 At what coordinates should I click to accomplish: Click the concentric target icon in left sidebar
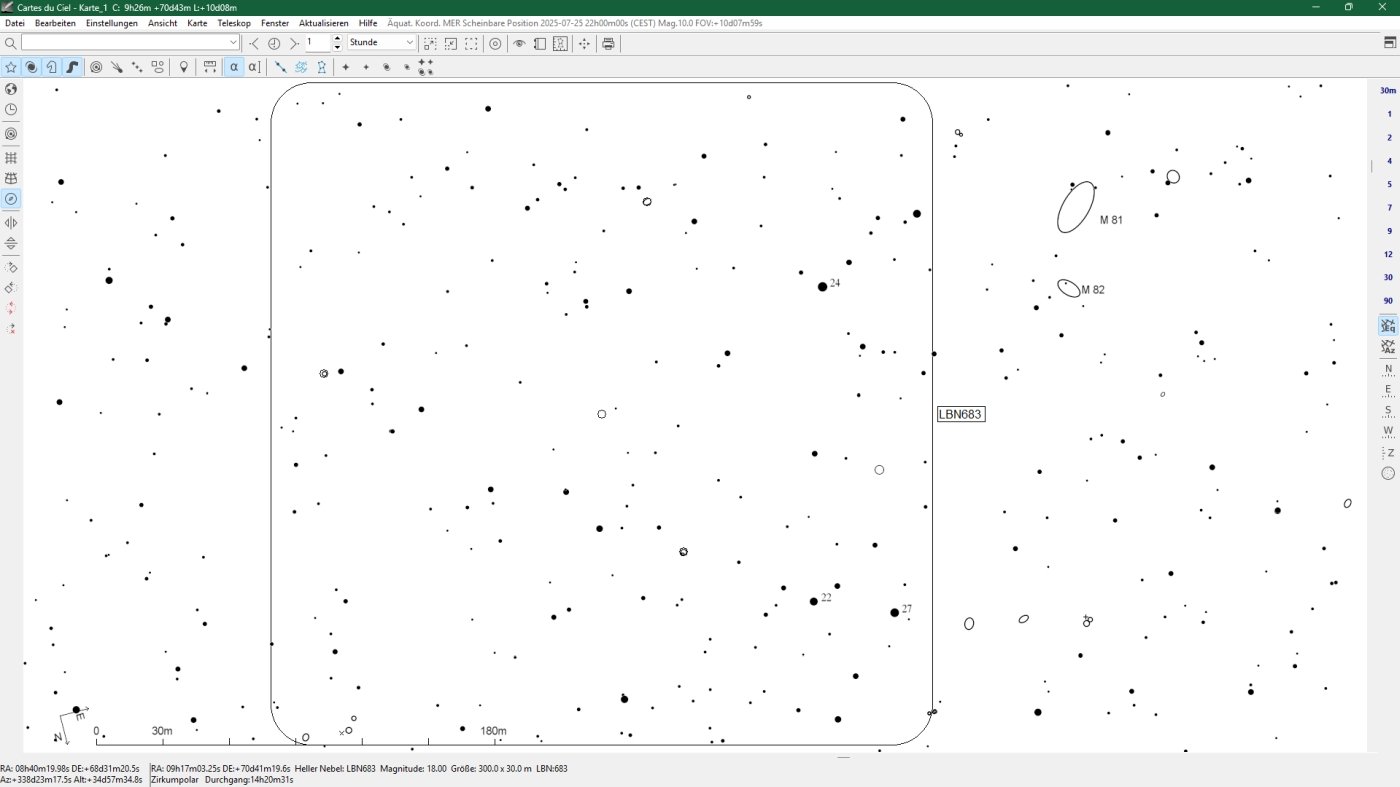11,134
